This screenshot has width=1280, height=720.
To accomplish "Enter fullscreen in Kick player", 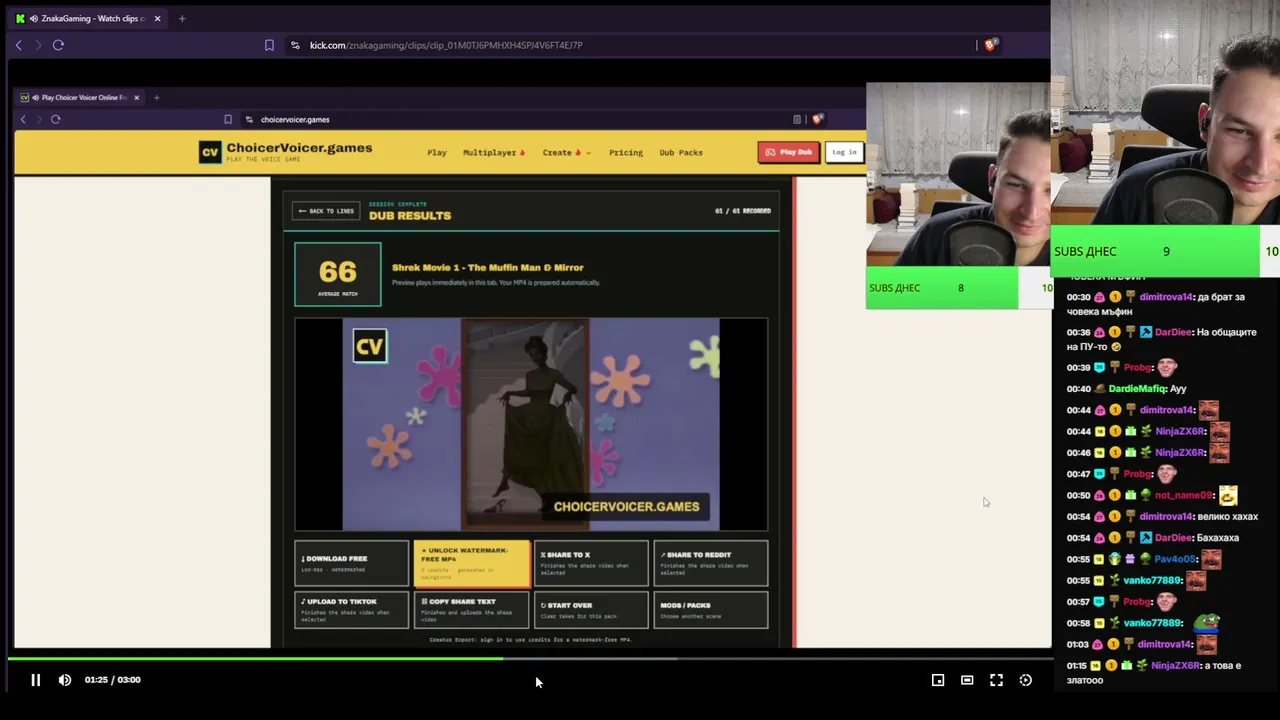I will 996,680.
